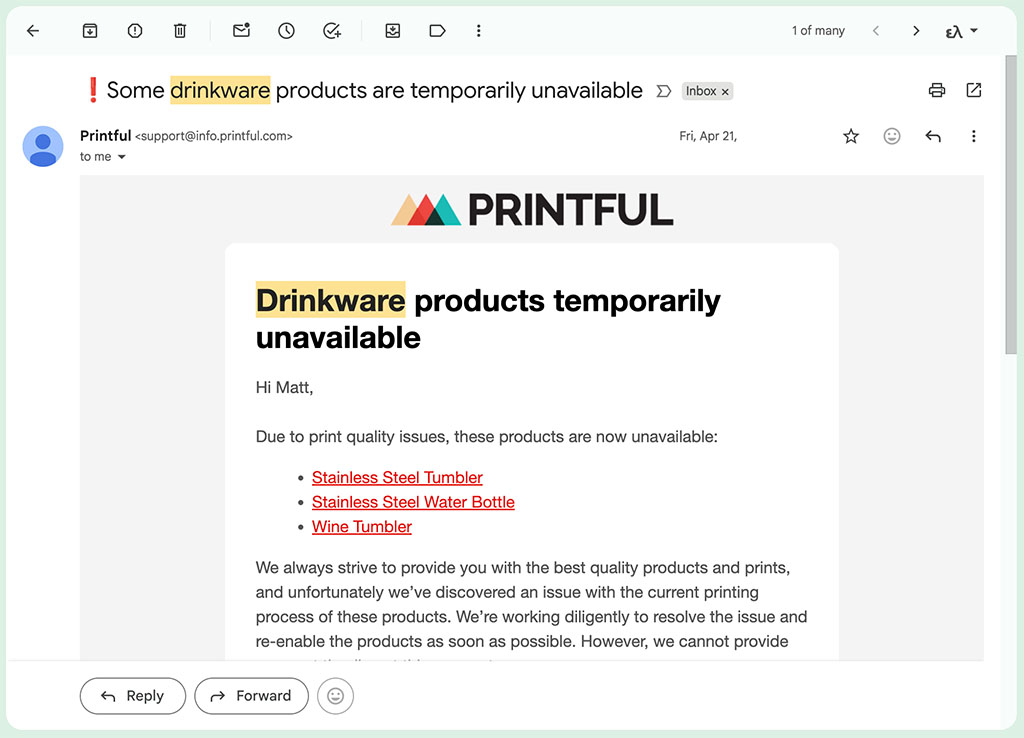Viewport: 1024px width, 738px height.
Task: Delete the Printful email
Action: pos(180,30)
